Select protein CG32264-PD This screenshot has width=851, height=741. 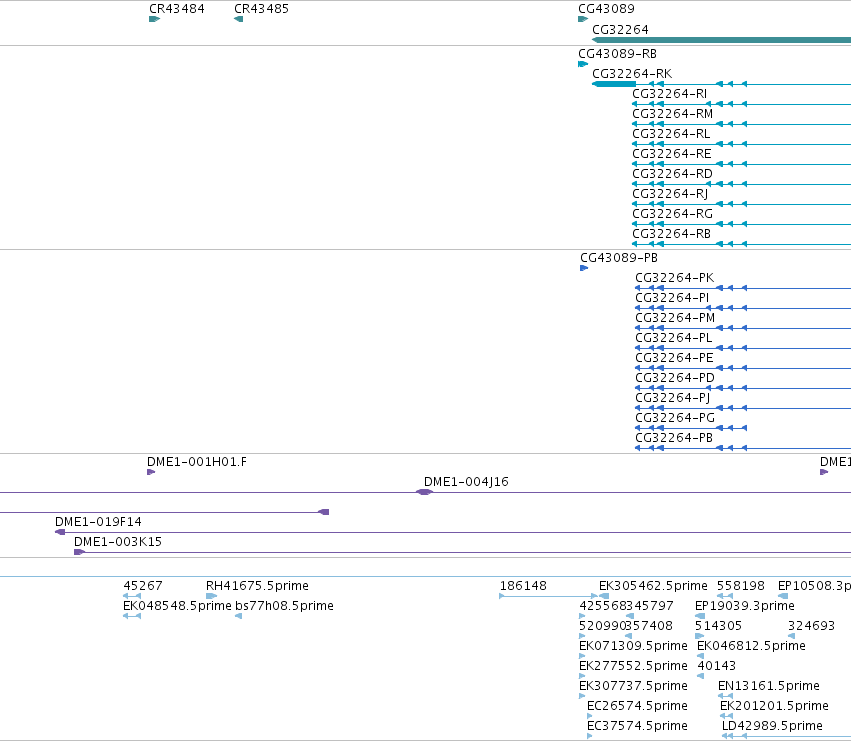coord(675,377)
